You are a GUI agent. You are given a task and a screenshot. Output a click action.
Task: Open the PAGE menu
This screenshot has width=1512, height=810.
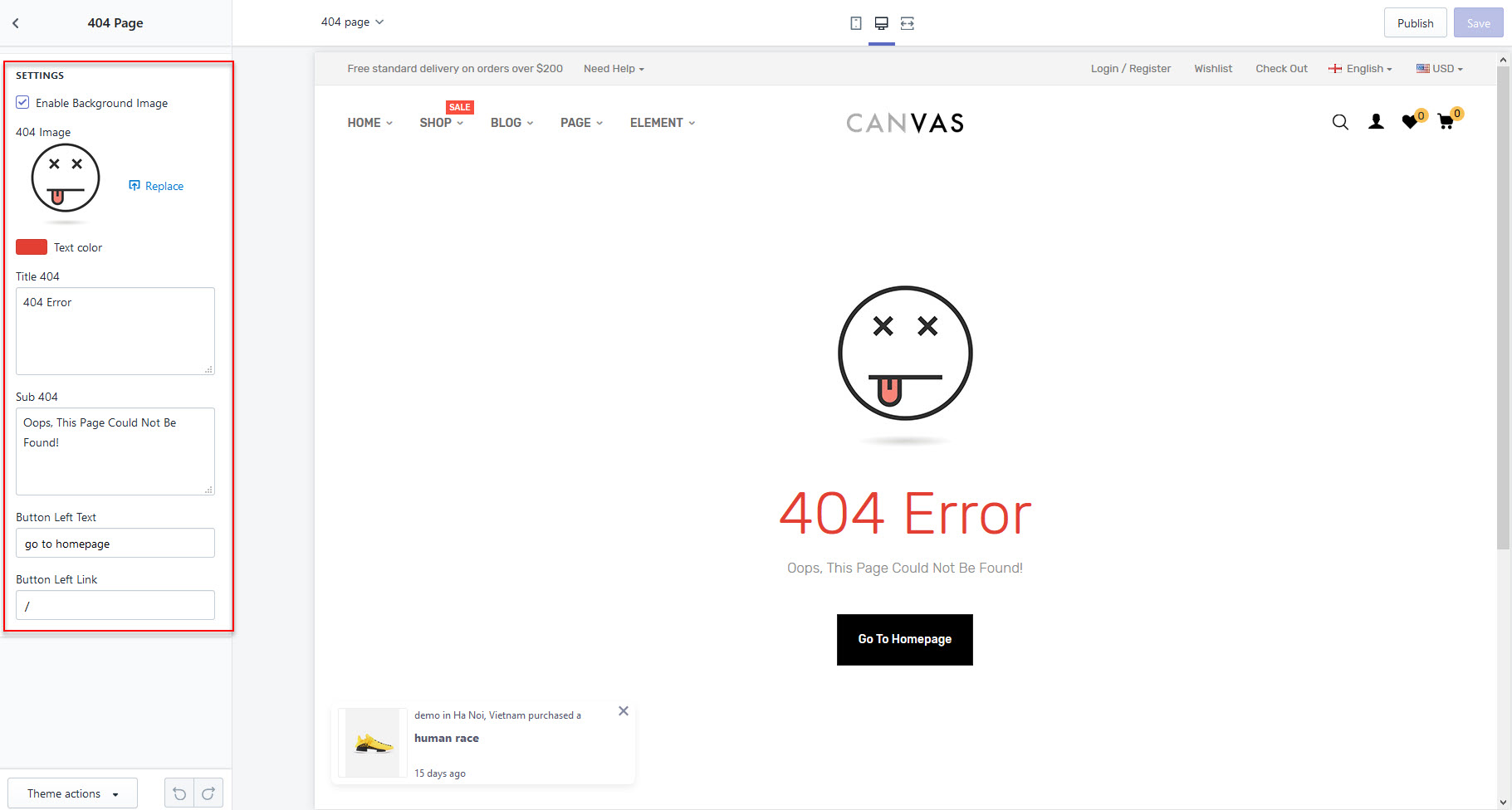point(582,123)
